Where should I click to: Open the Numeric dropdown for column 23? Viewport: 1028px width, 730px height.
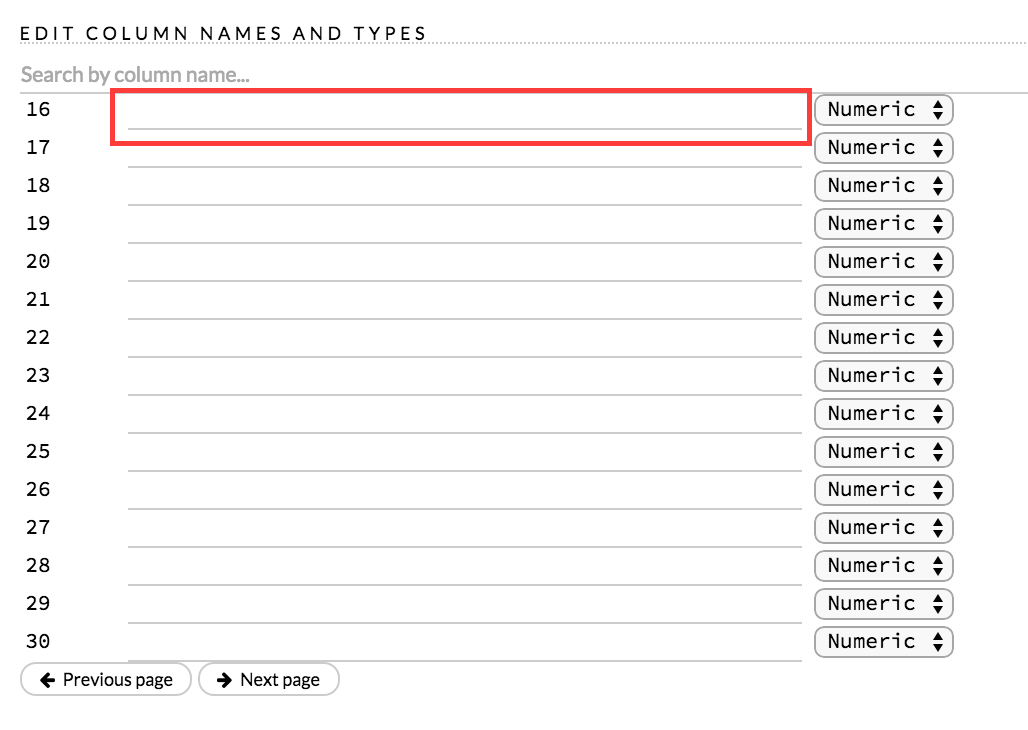tap(883, 375)
